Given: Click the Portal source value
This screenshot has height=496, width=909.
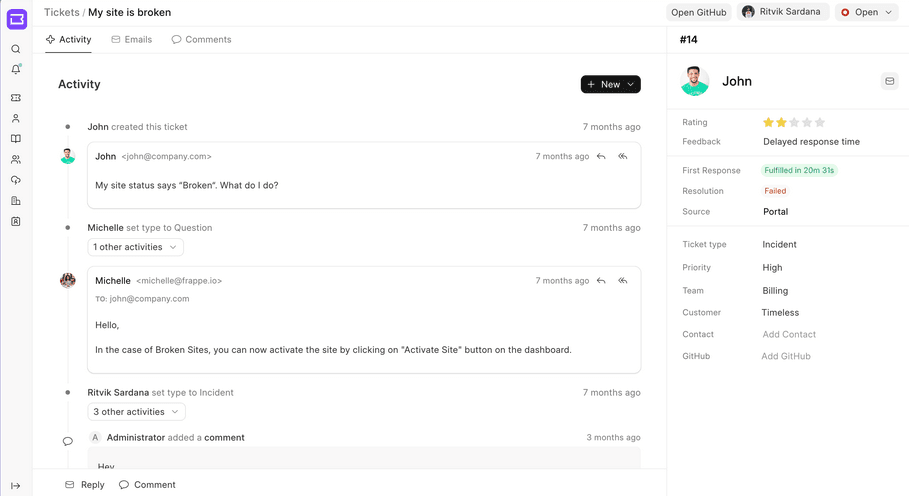Looking at the screenshot, I should point(776,211).
